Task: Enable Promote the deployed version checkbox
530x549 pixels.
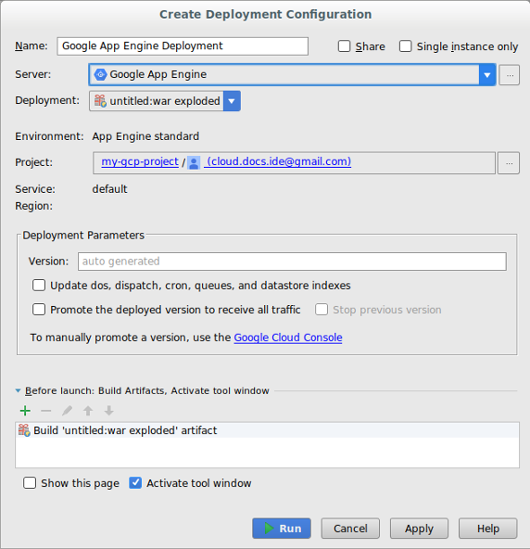Action: click(x=39, y=310)
